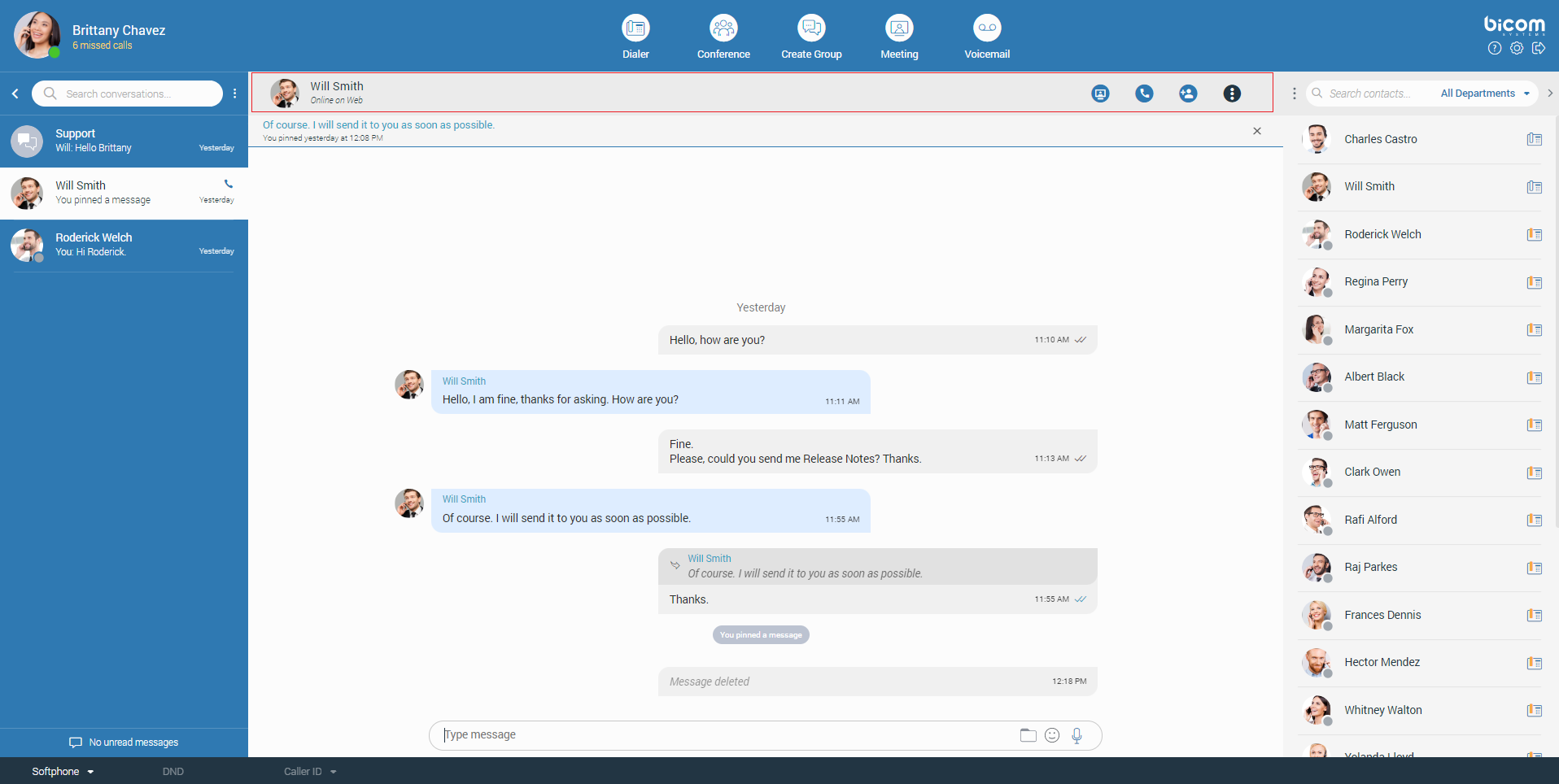Click the pinned message text in banner
The height and width of the screenshot is (784, 1559).
pyautogui.click(x=378, y=125)
